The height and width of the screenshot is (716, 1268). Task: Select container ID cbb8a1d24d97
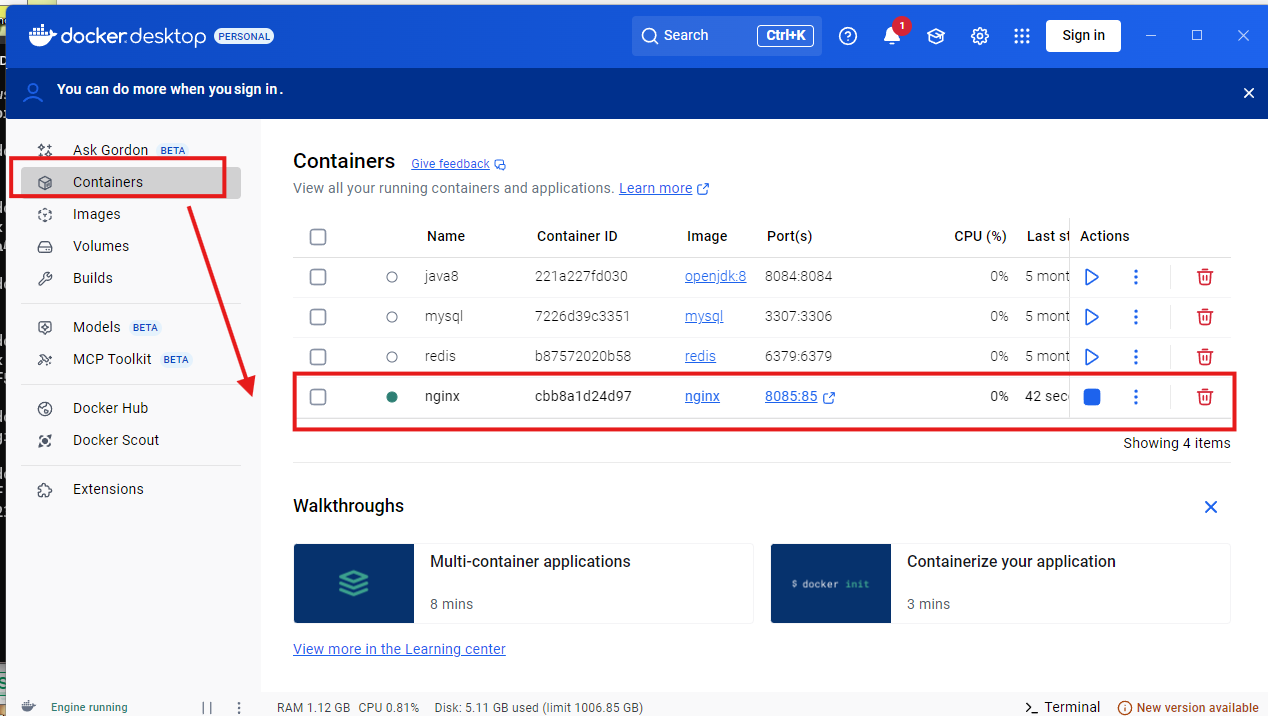(x=583, y=397)
